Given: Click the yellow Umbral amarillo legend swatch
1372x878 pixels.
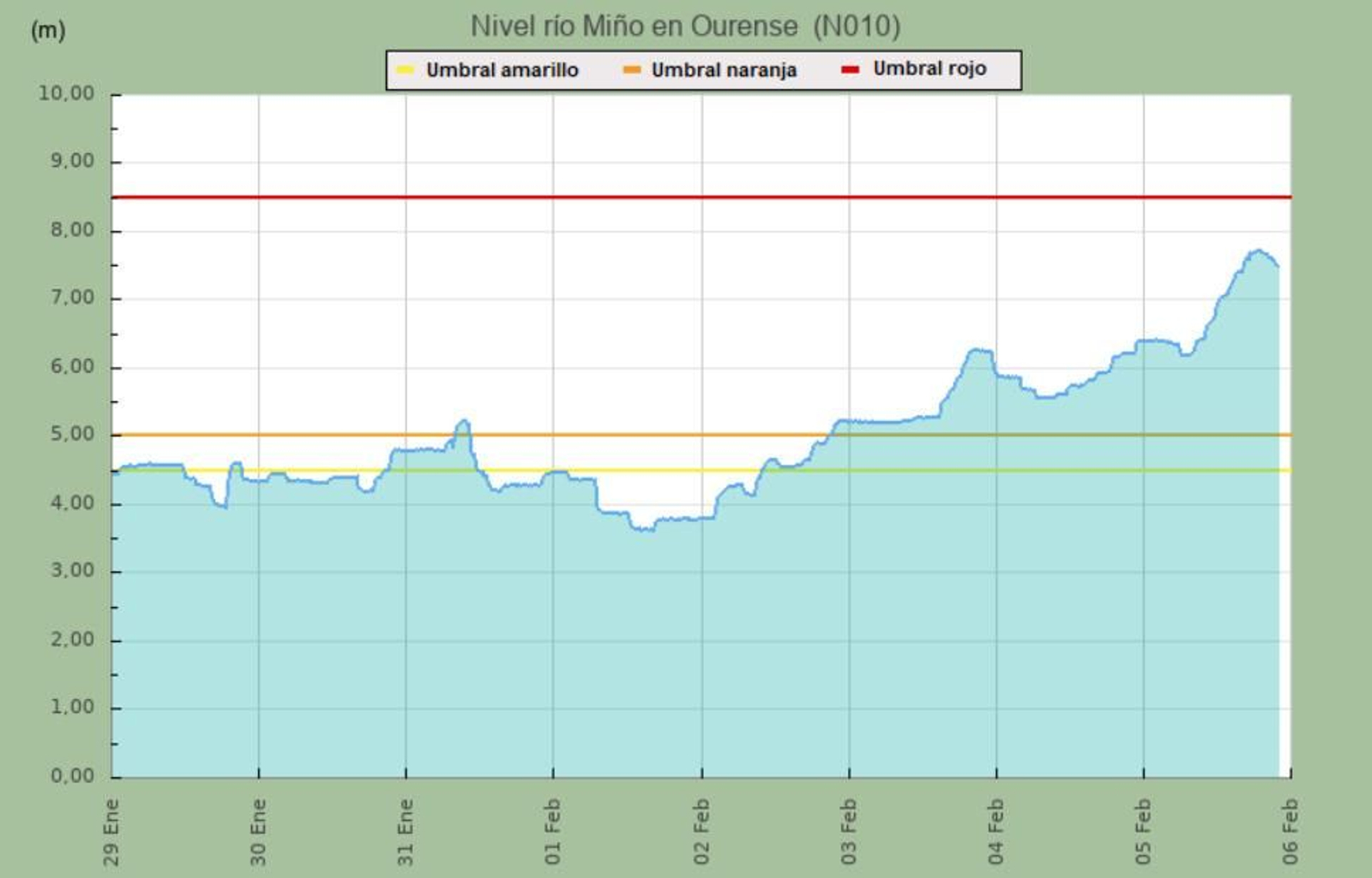Looking at the screenshot, I should click(x=406, y=70).
